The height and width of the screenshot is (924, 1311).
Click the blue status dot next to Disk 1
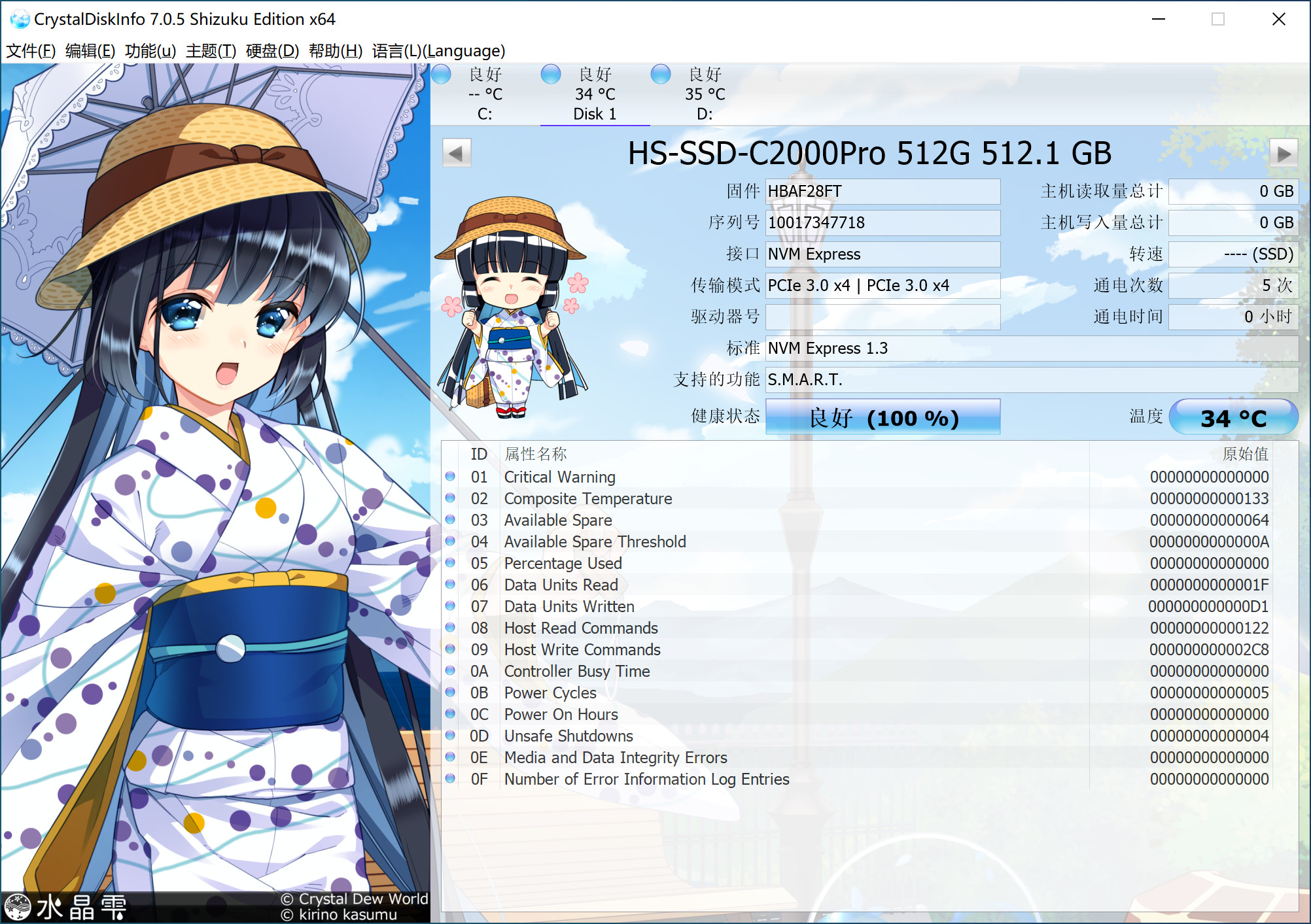coord(551,75)
